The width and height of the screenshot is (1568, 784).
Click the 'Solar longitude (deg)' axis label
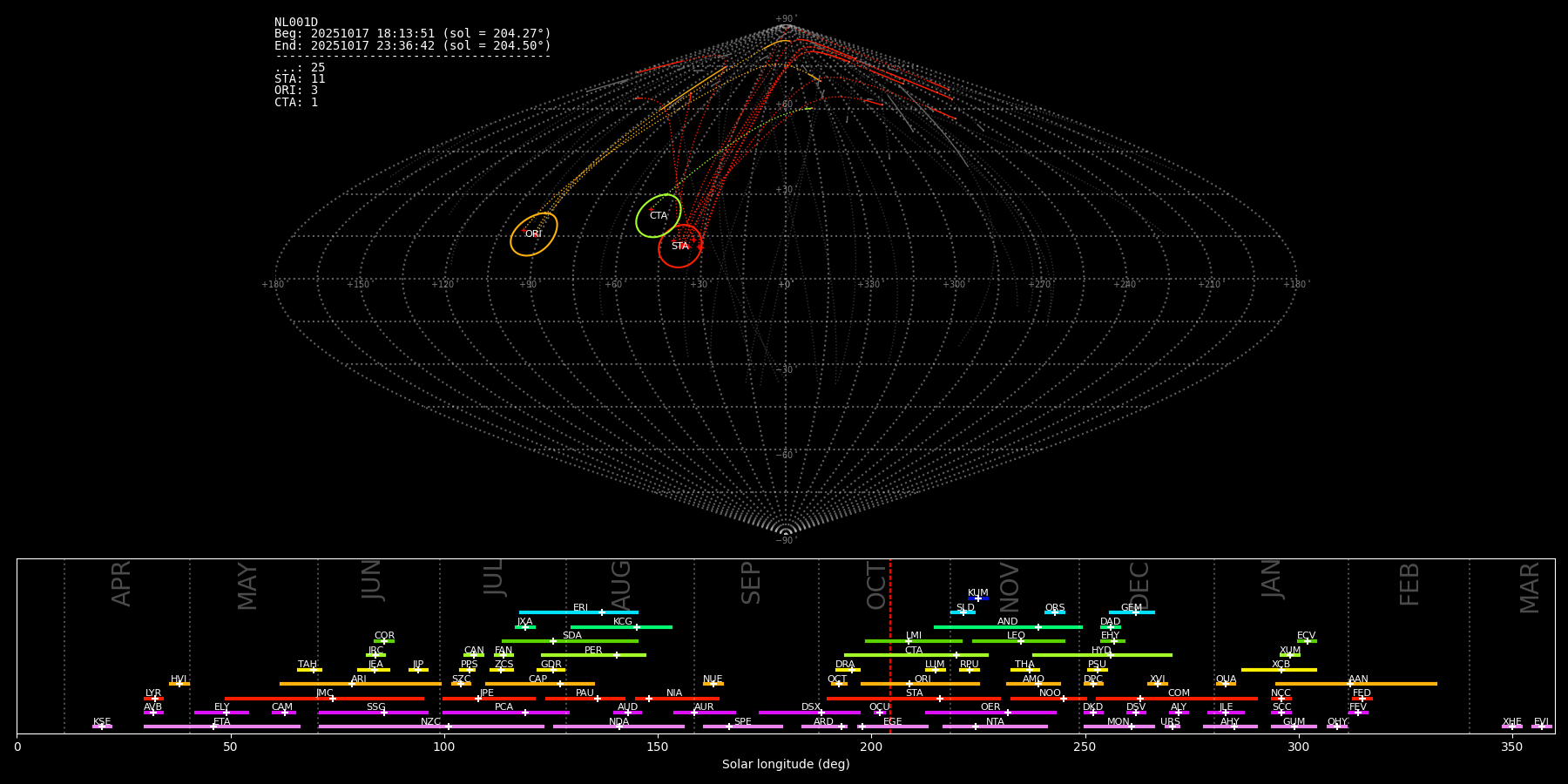(x=786, y=765)
